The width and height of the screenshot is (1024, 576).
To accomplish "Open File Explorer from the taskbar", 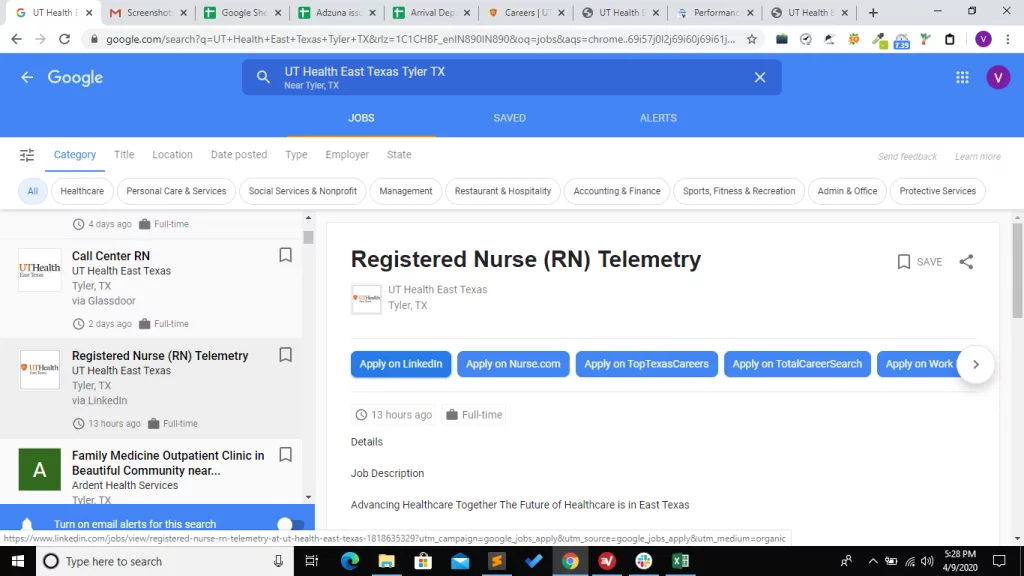I will point(387,561).
